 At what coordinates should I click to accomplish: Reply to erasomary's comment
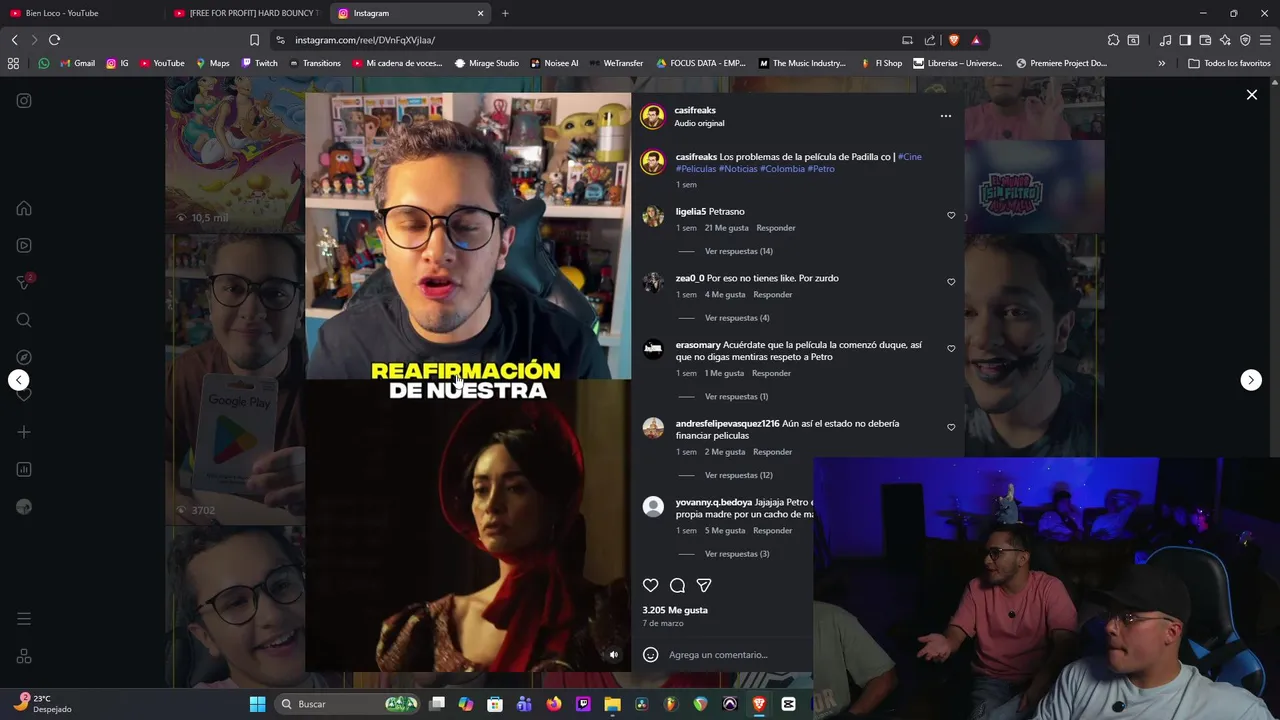[x=771, y=373]
